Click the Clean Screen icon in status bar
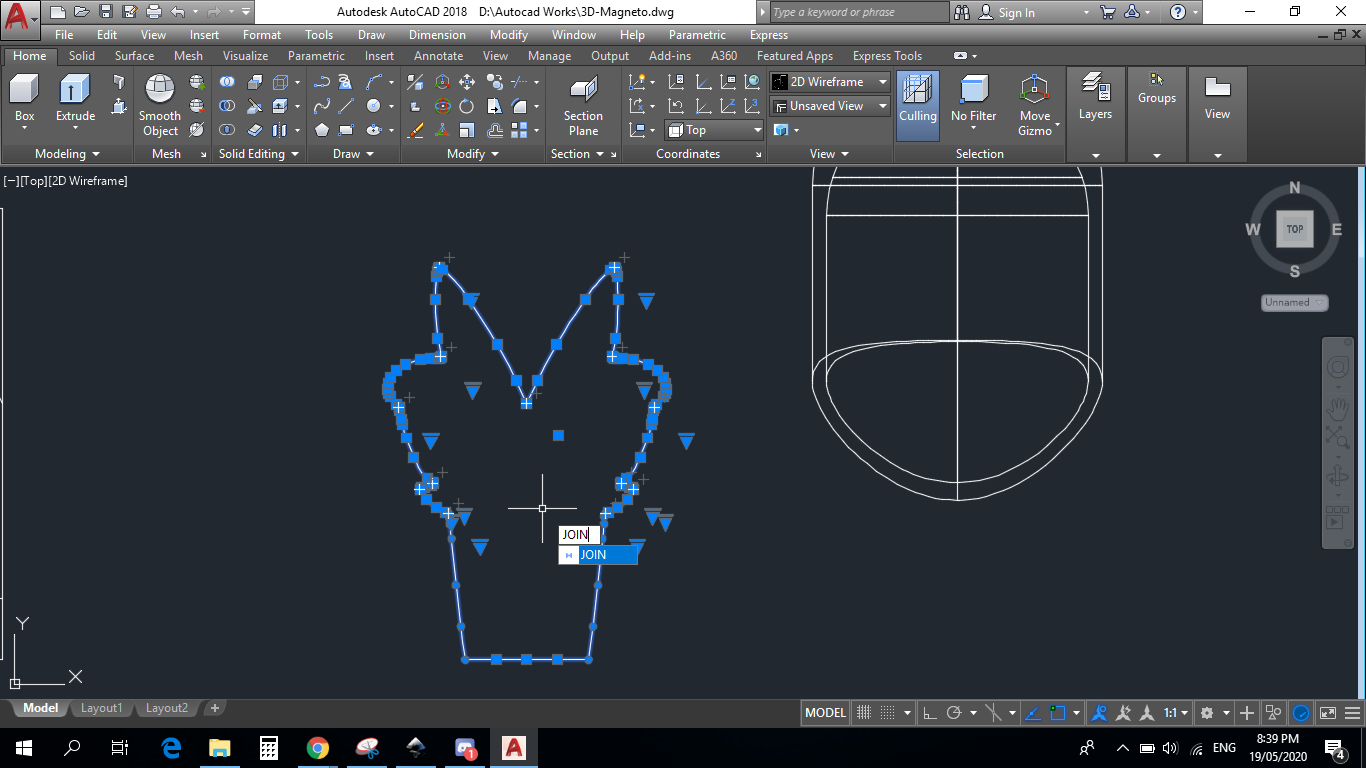 pyautogui.click(x=1328, y=713)
